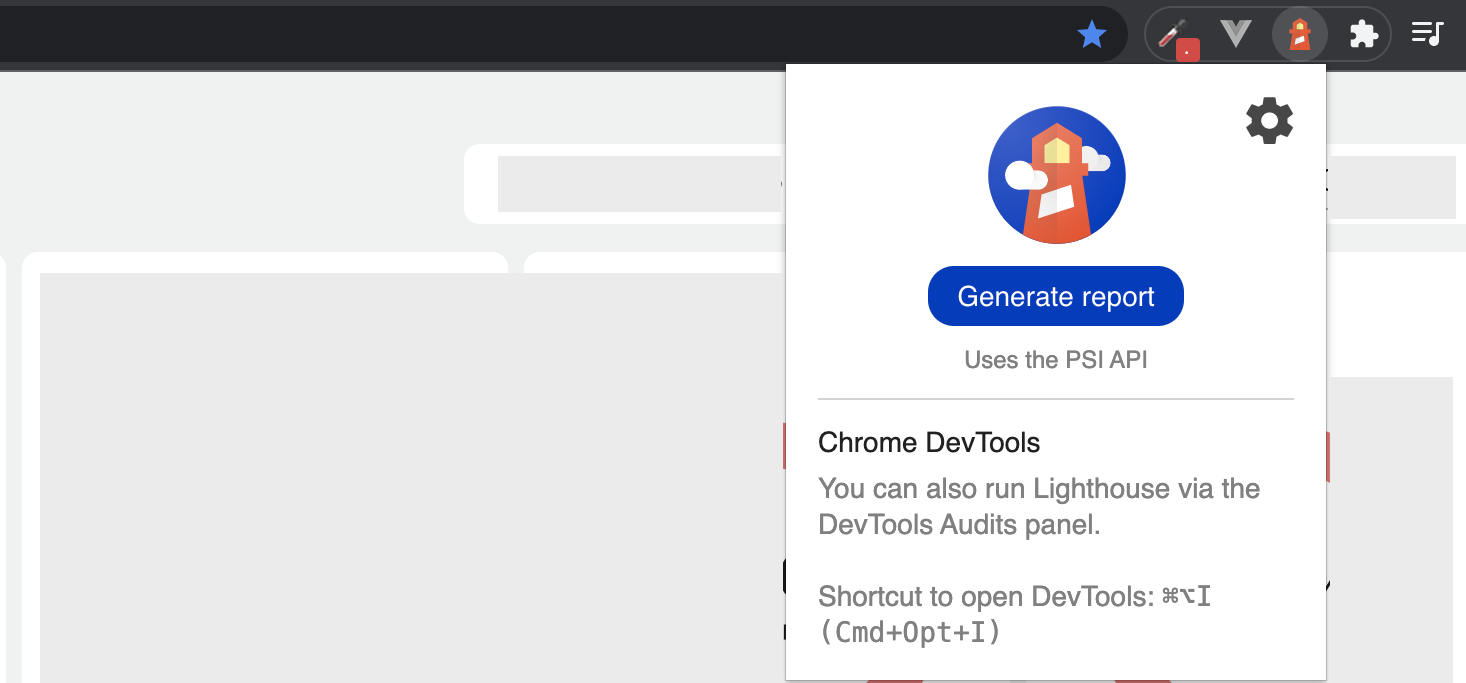Screen dimensions: 1466x683
Task: Click the blue bookmark star icon
Action: (1092, 35)
